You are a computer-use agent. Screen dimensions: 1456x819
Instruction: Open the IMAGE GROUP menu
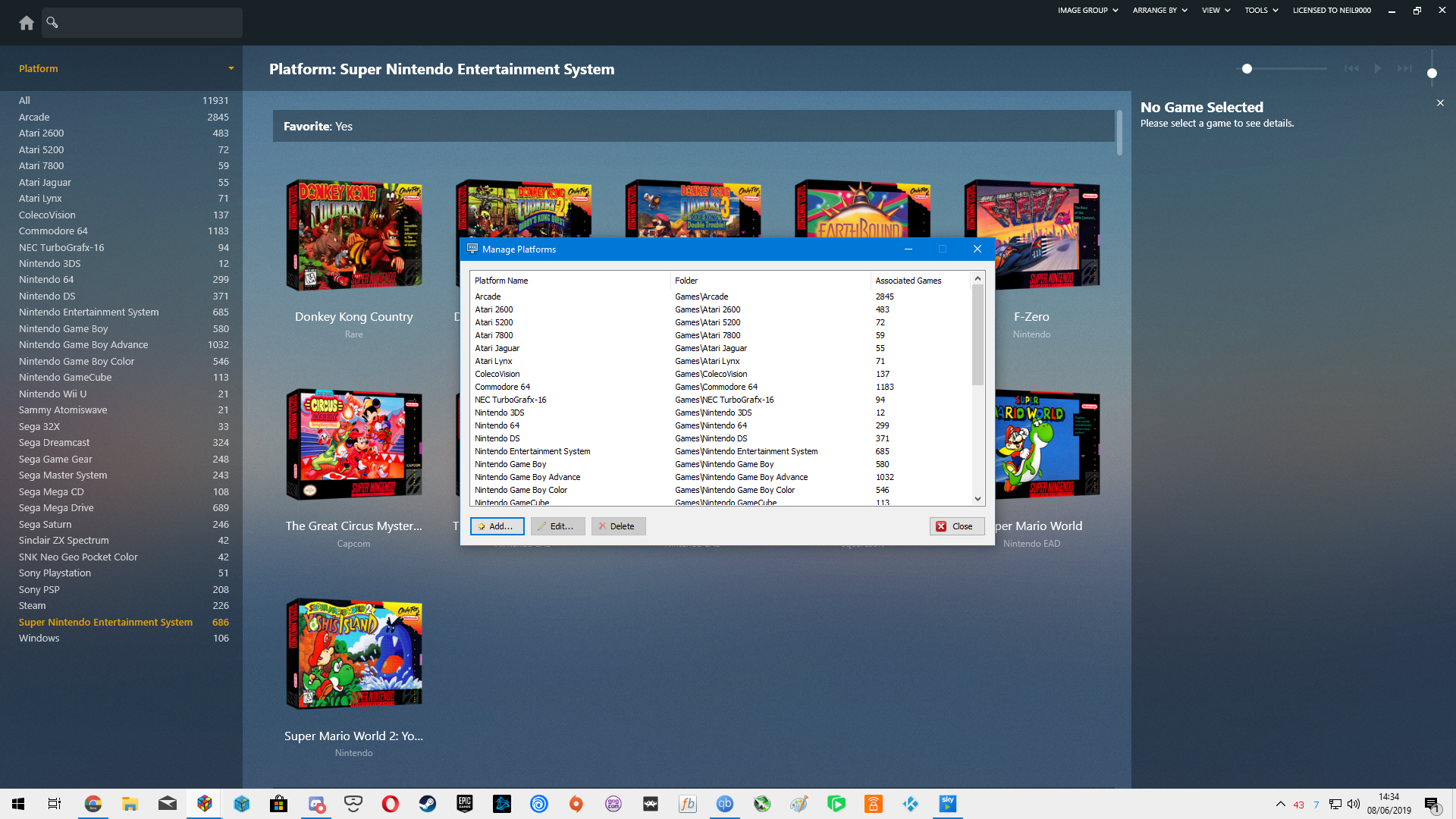point(1088,11)
